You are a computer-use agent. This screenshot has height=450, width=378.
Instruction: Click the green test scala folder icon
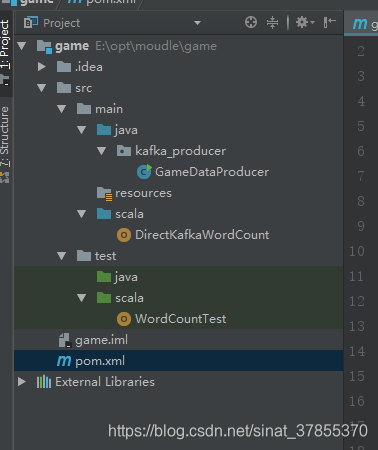(104, 298)
